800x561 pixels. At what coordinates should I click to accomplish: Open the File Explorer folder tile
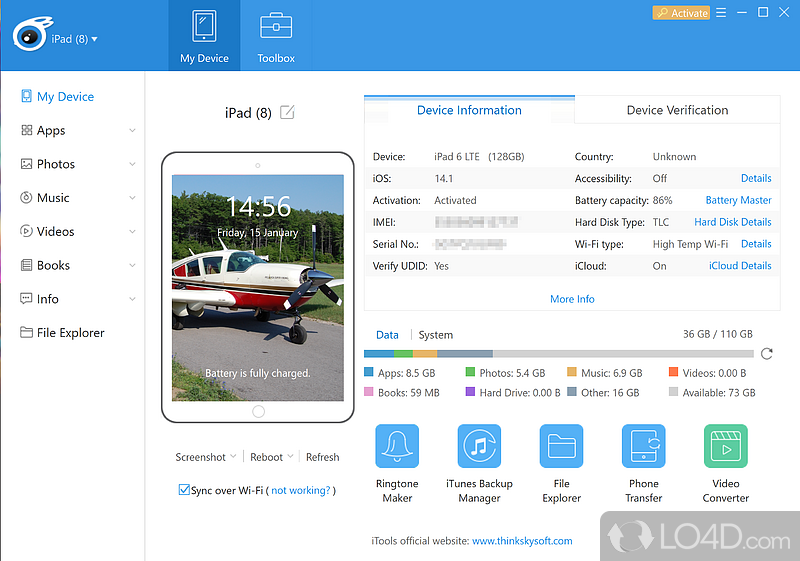pyautogui.click(x=561, y=446)
